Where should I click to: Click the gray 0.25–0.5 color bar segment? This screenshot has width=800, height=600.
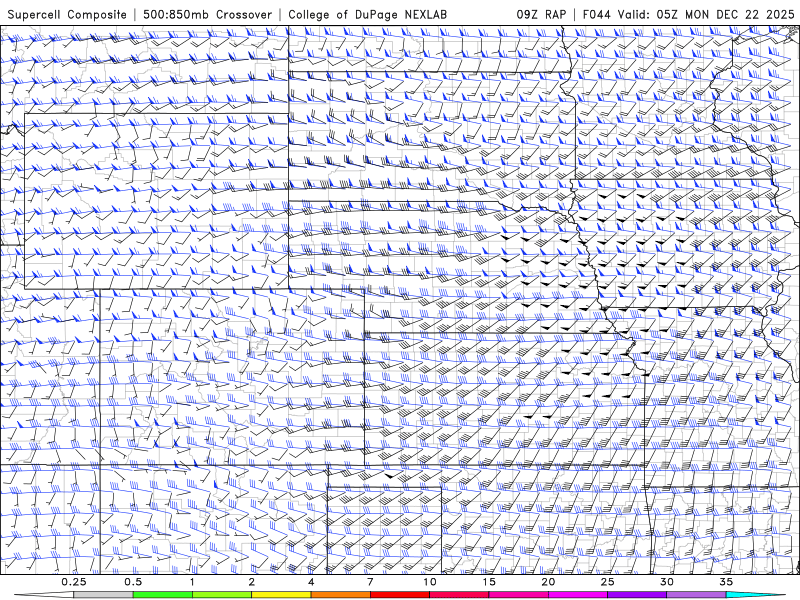103,595
